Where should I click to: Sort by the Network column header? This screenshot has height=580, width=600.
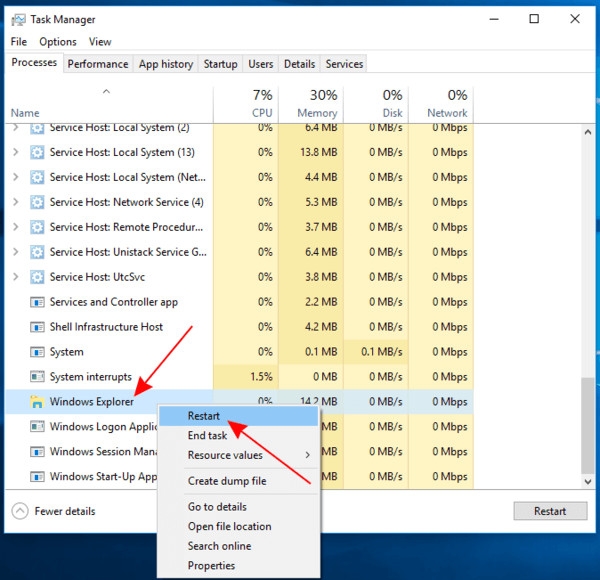pyautogui.click(x=441, y=104)
